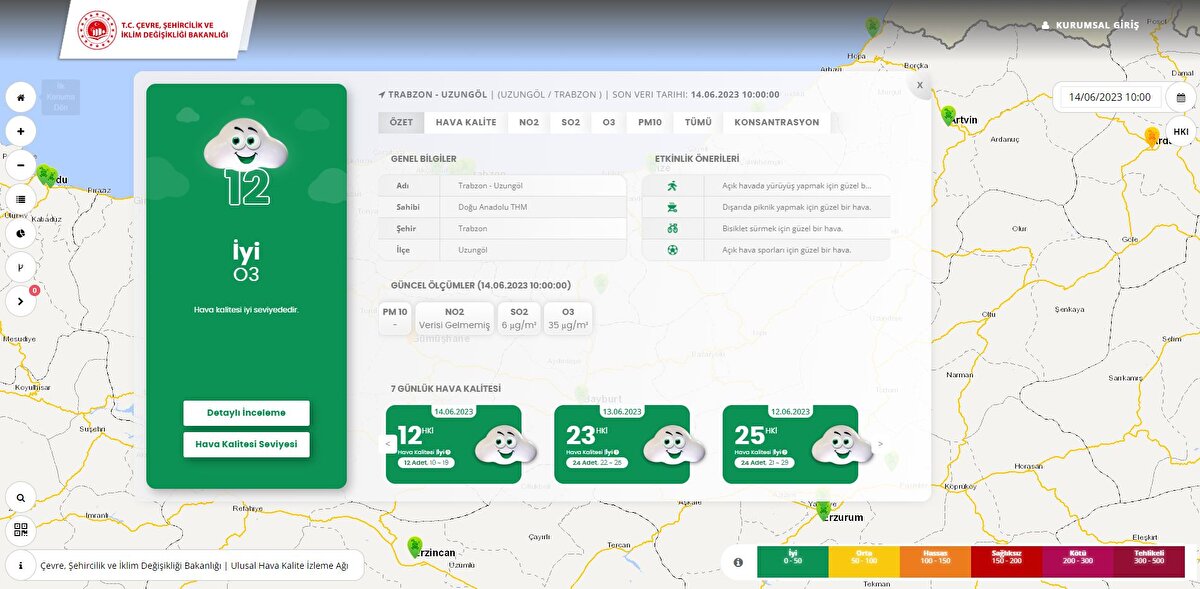The height and width of the screenshot is (589, 1200).
Task: Click the Detaylı İnceleme button
Action: (246, 413)
